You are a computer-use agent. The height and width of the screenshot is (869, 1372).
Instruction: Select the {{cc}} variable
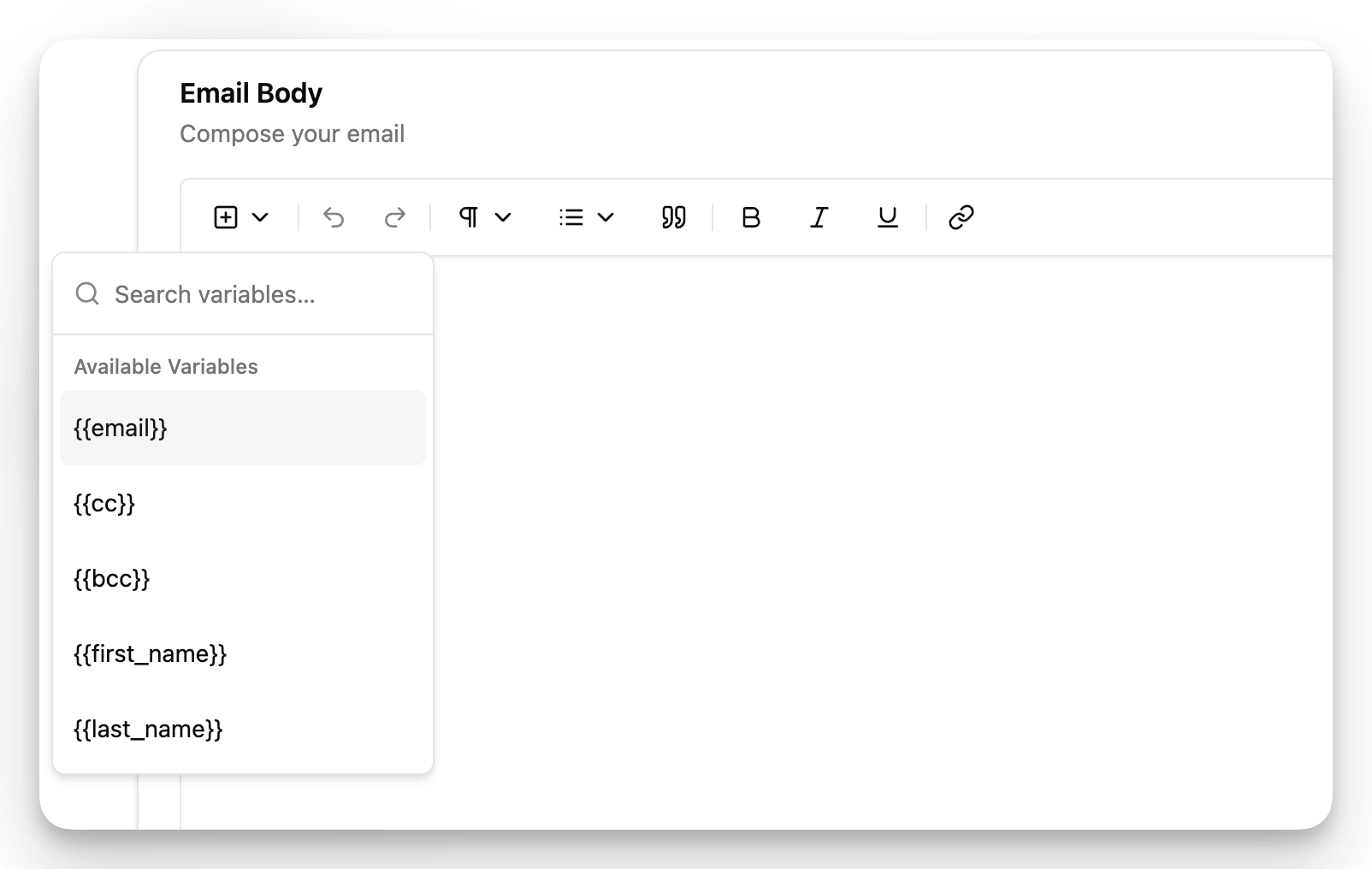tap(243, 503)
